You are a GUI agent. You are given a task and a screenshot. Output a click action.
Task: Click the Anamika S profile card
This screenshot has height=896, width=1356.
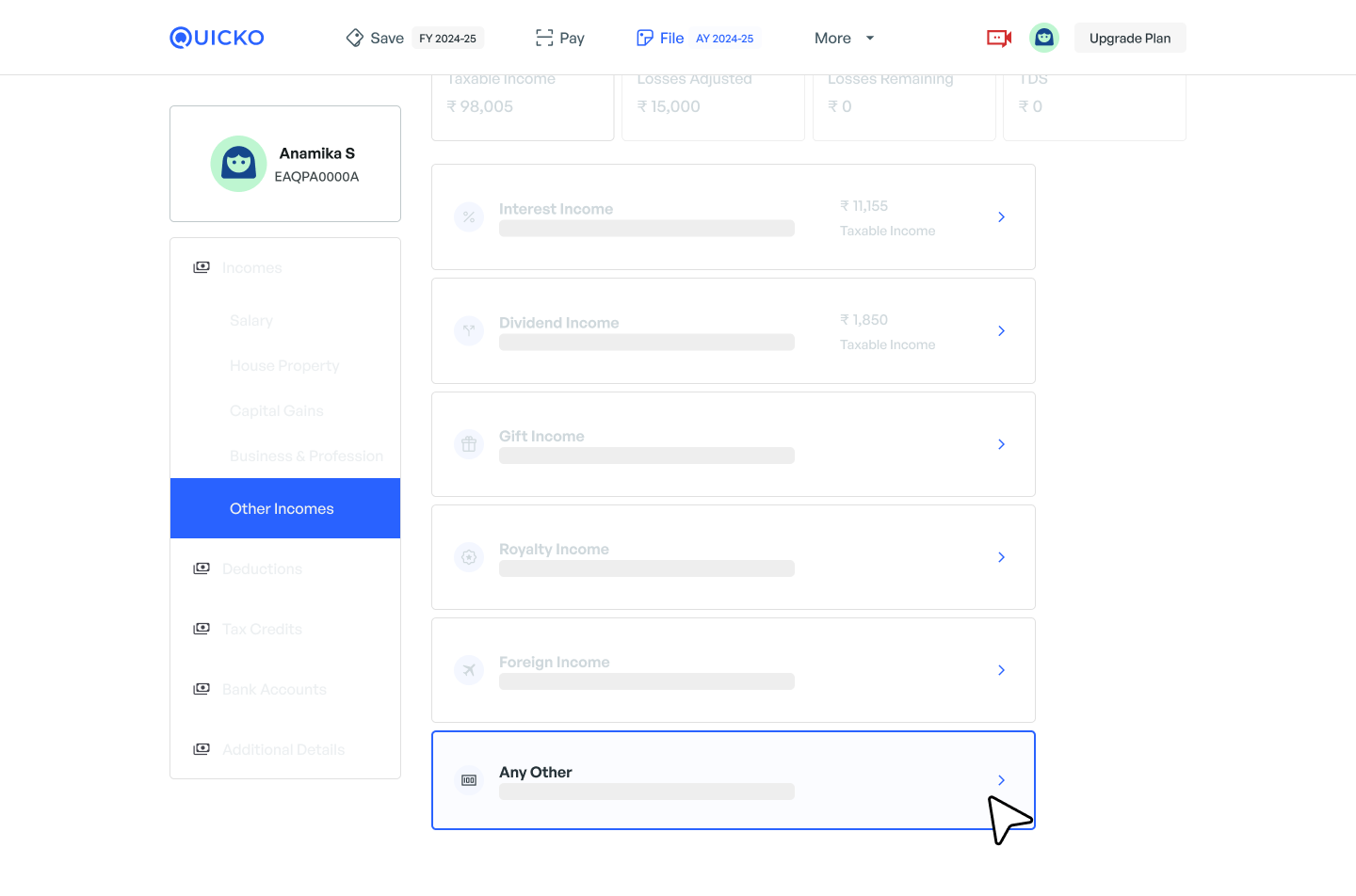point(284,164)
